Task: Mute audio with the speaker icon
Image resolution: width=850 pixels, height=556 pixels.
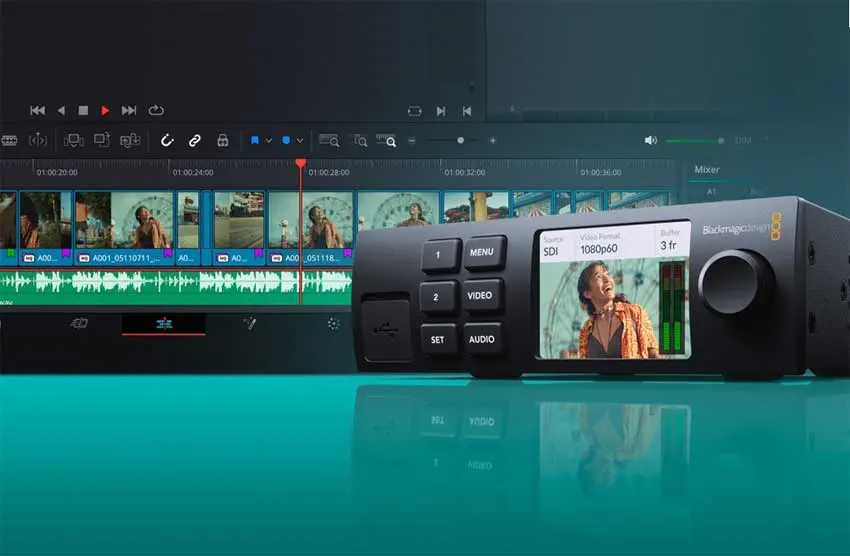Action: (651, 140)
